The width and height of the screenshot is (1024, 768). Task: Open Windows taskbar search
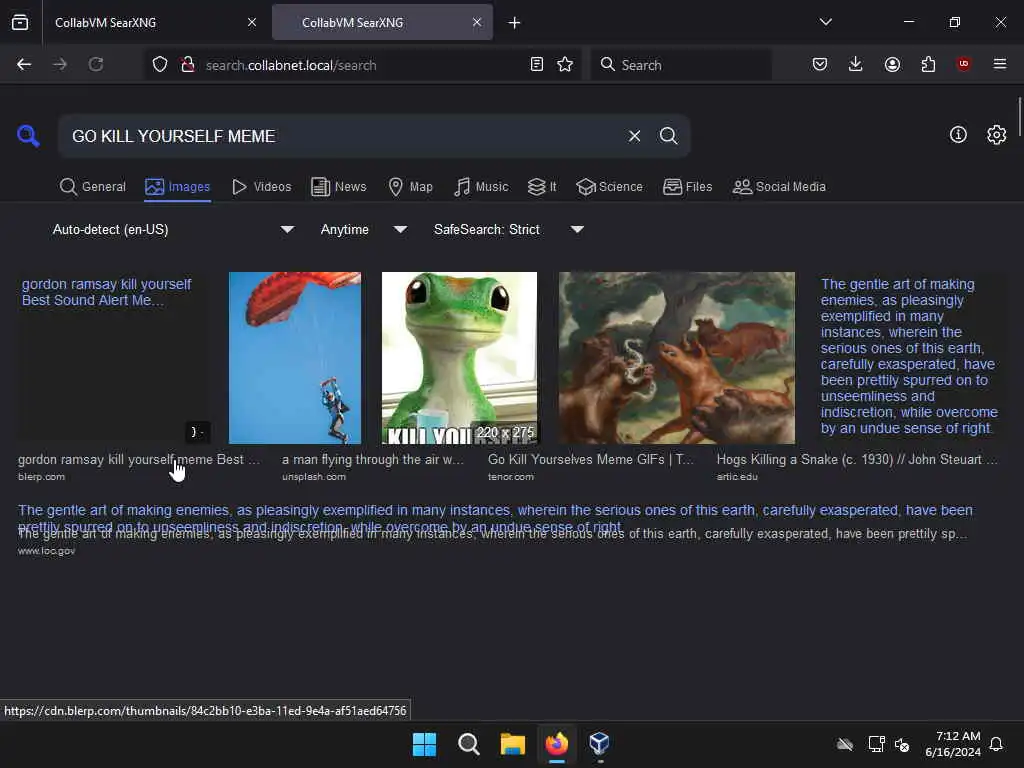pyautogui.click(x=468, y=744)
